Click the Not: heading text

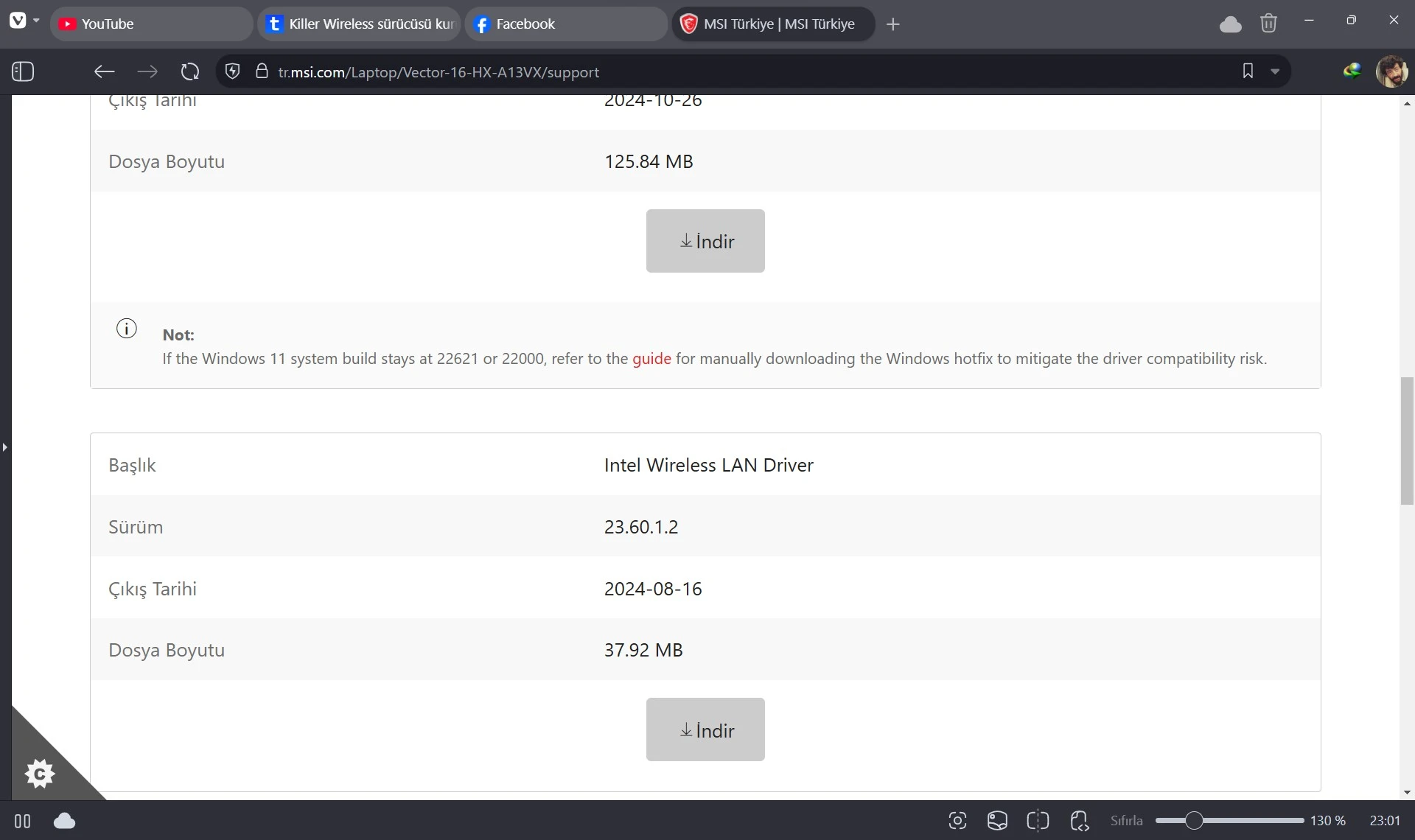point(178,335)
